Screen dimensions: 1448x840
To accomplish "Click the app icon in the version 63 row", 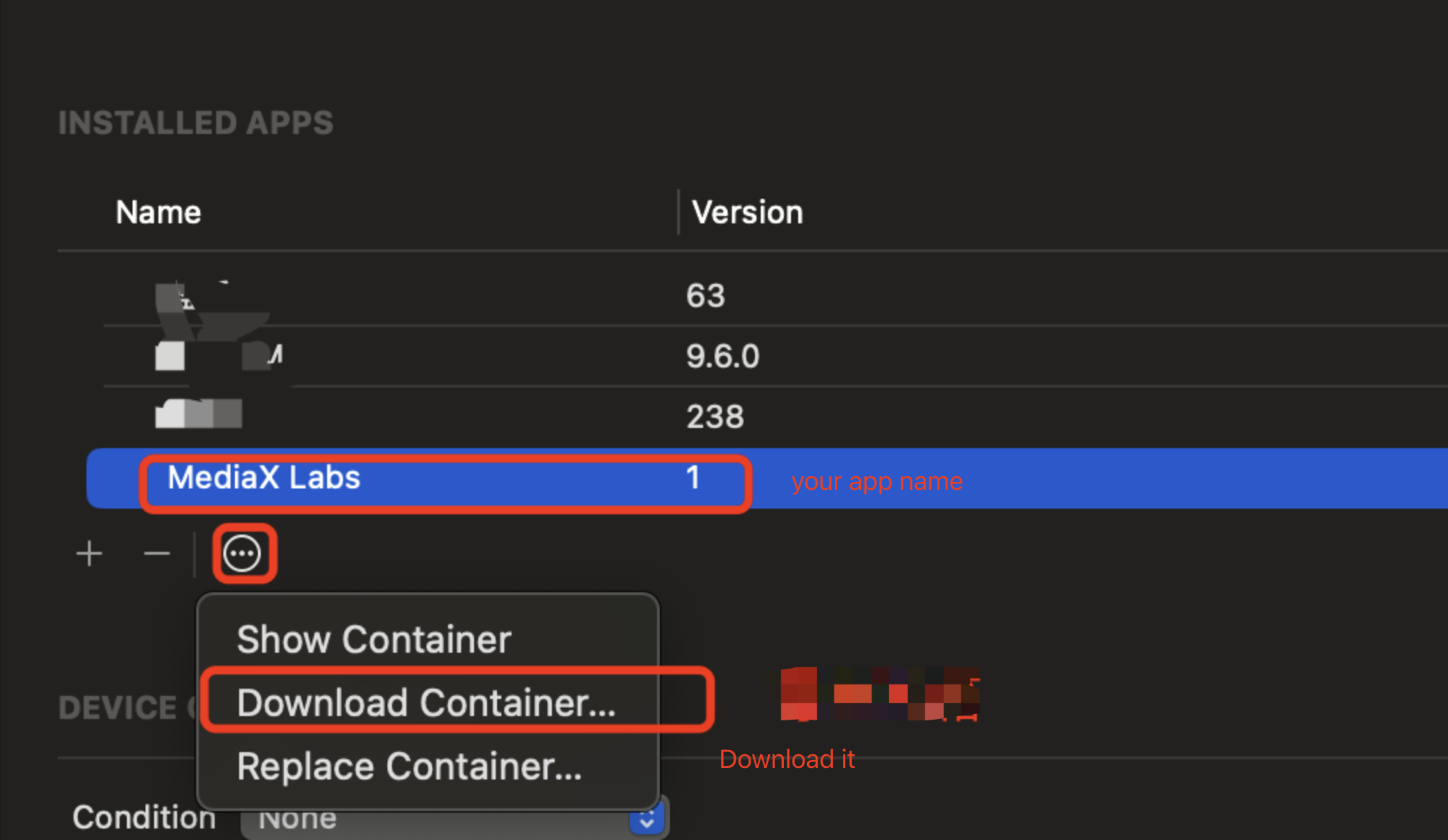I will point(171,298).
